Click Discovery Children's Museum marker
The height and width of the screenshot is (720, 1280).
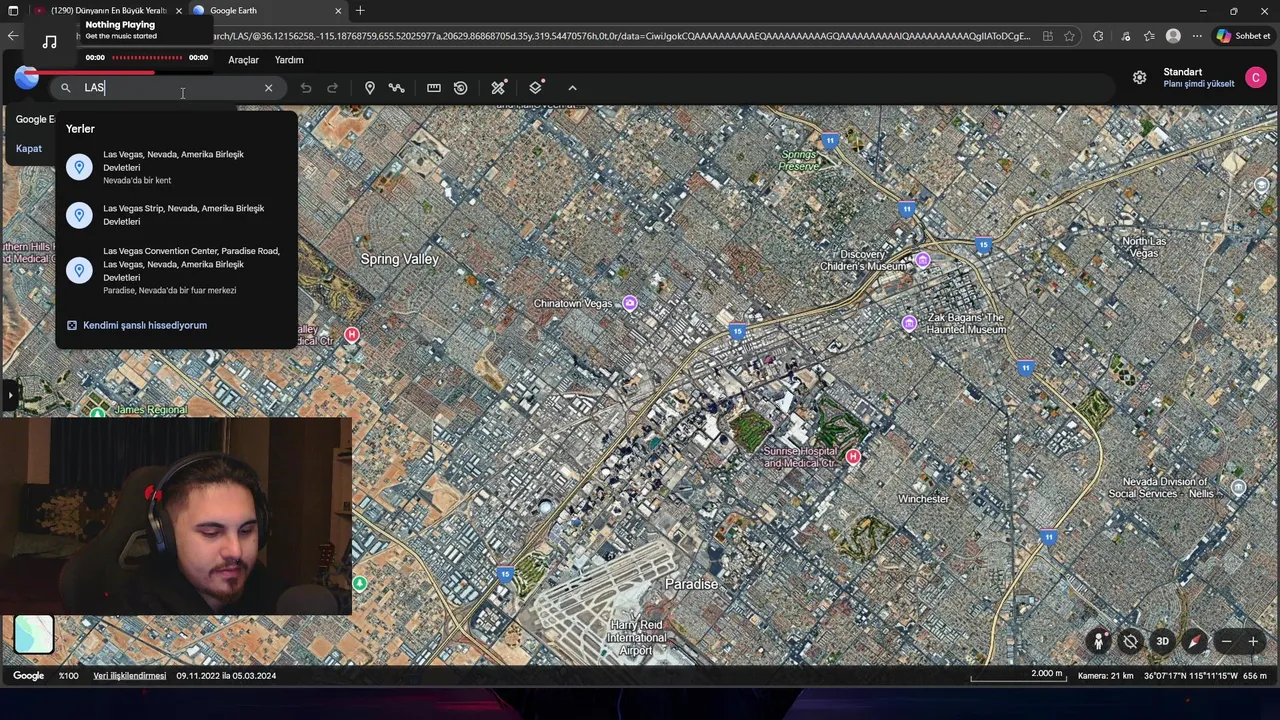point(923,260)
